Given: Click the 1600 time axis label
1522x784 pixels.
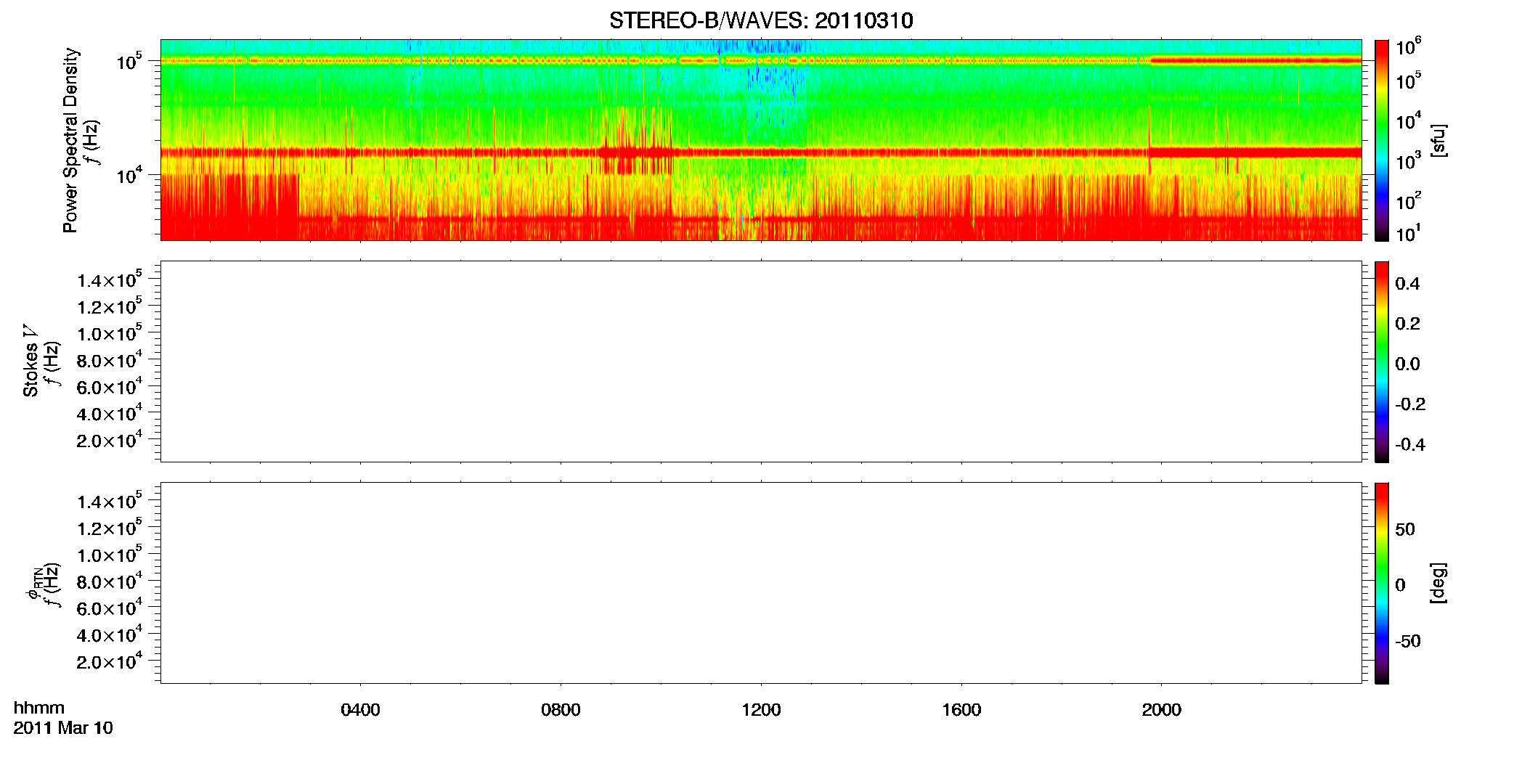Looking at the screenshot, I should point(961,710).
